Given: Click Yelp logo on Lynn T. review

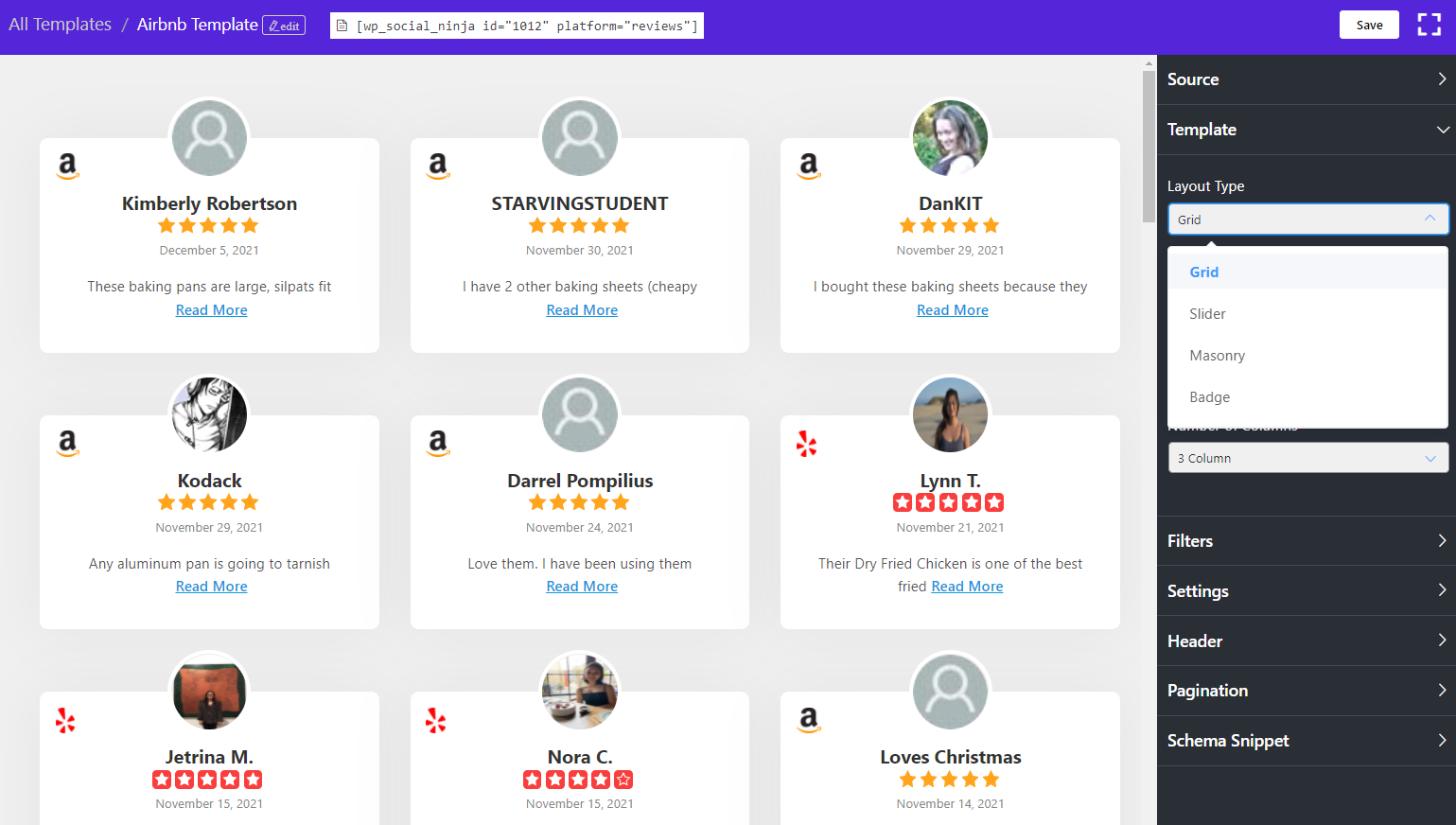Looking at the screenshot, I should pos(807,444).
